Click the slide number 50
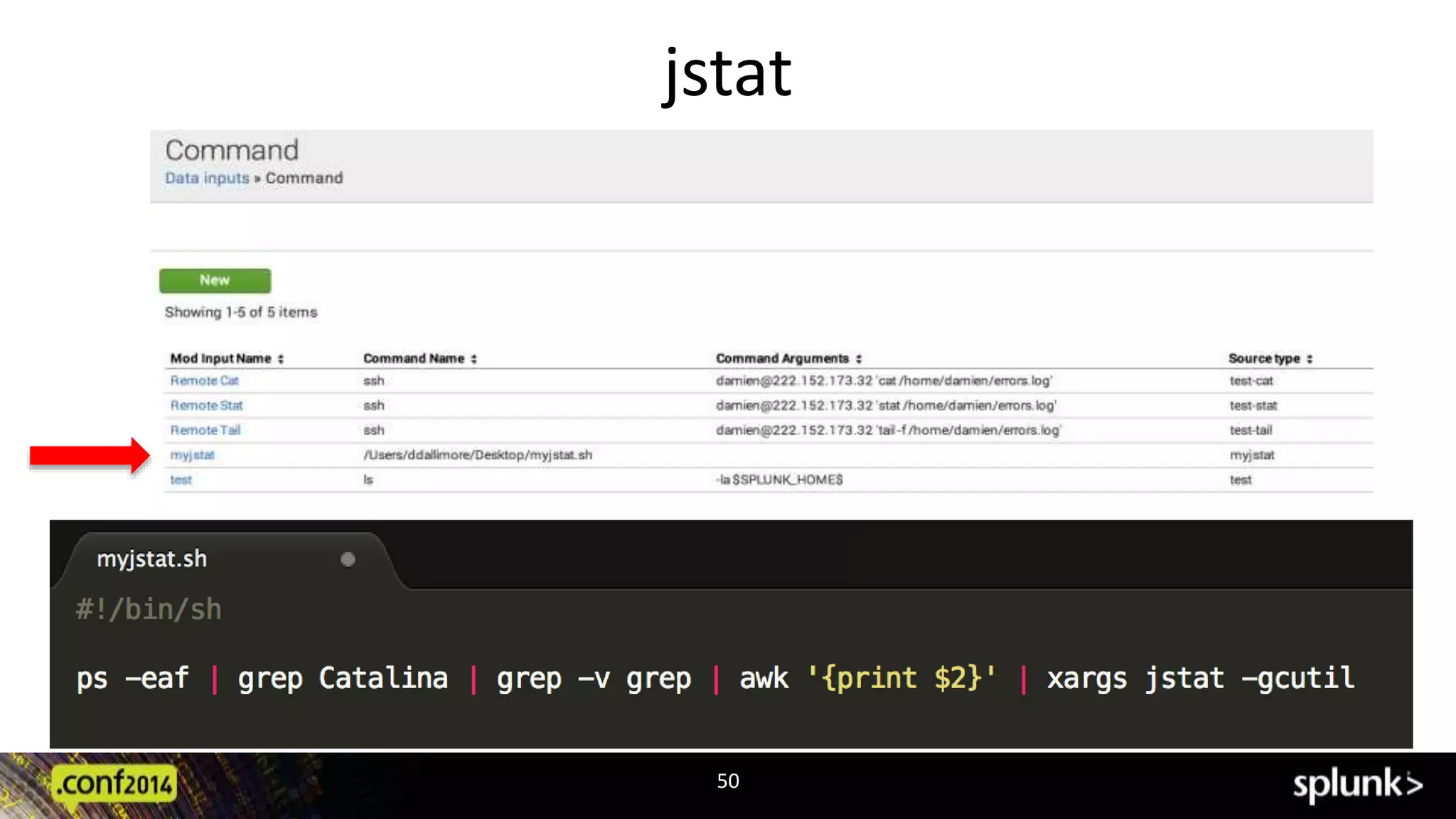1456x819 pixels. click(x=728, y=781)
